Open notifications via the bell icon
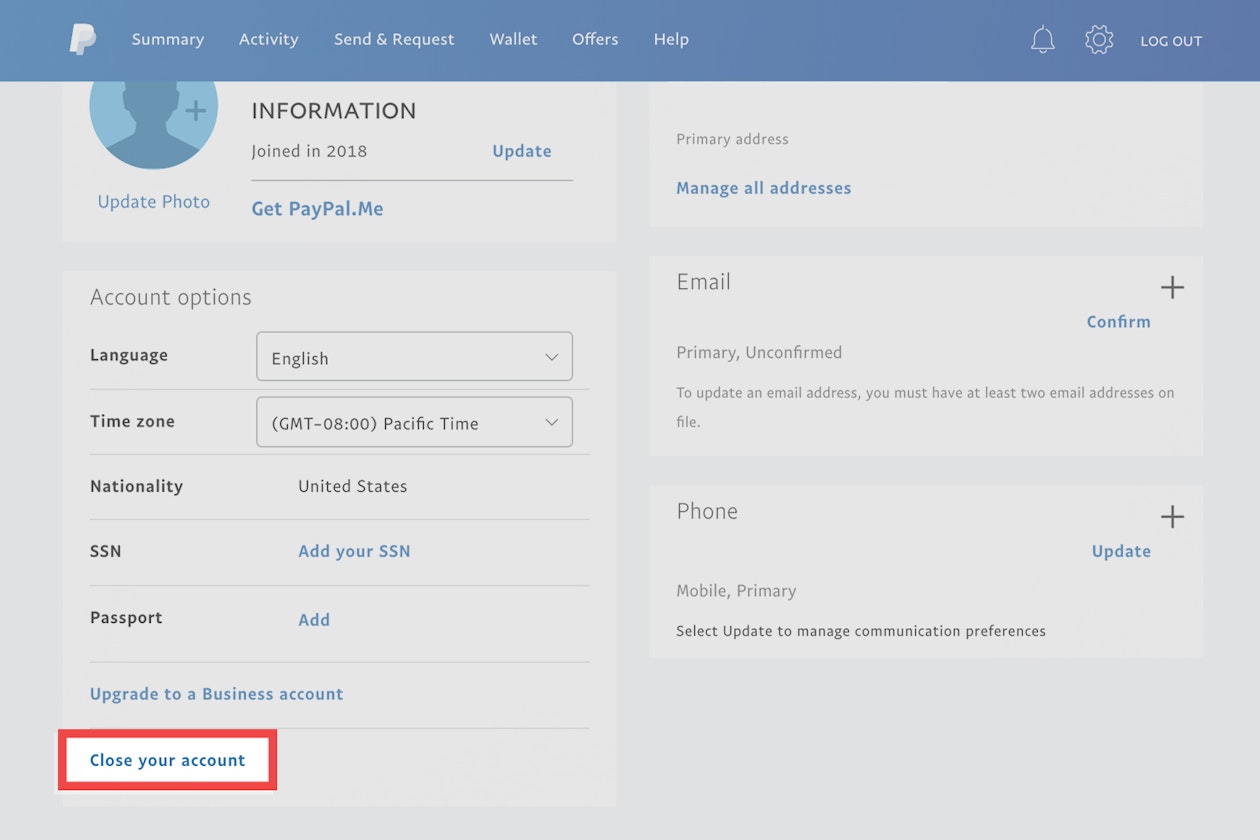This screenshot has height=840, width=1260. point(1042,39)
